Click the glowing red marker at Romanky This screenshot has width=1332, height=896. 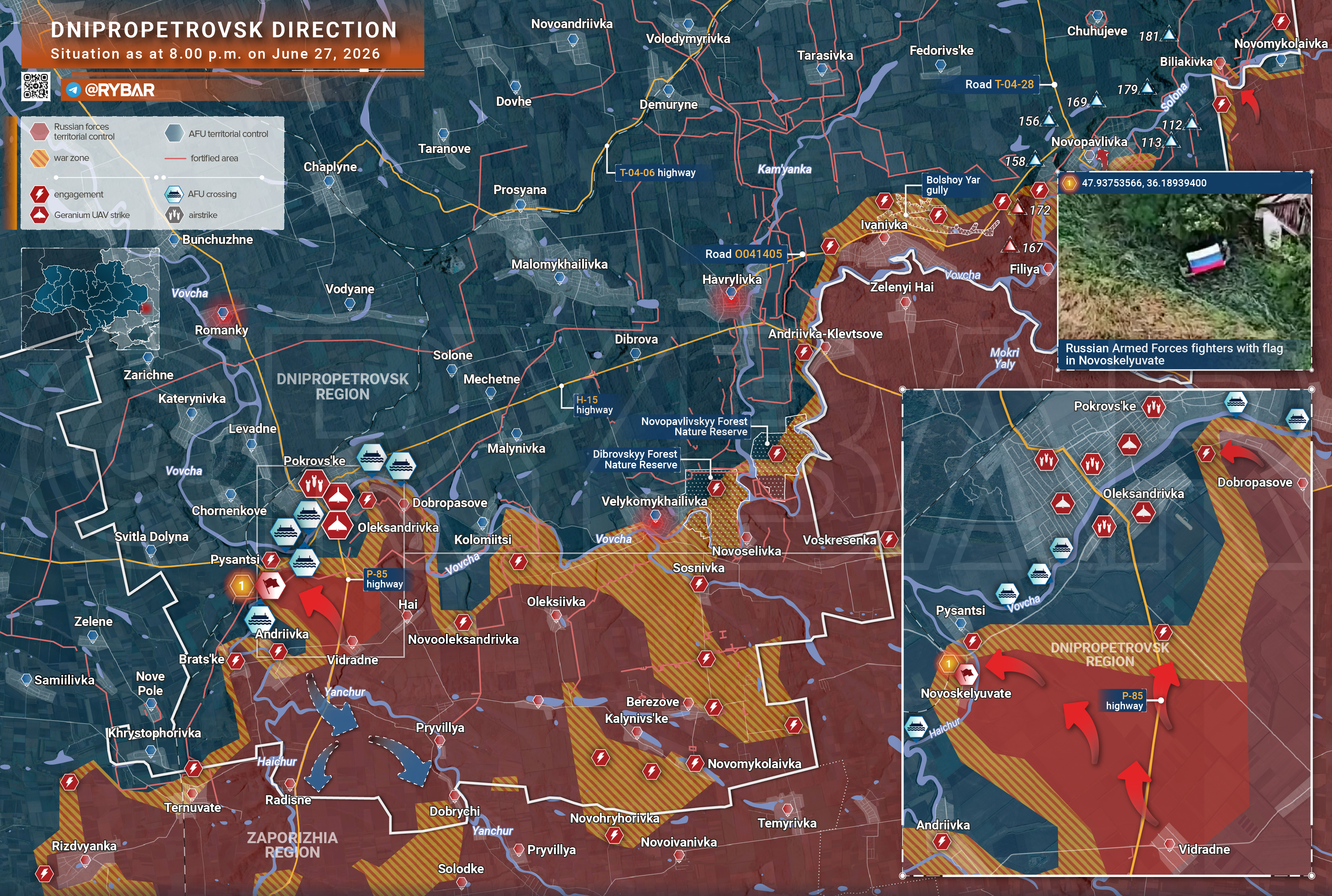pos(223,314)
